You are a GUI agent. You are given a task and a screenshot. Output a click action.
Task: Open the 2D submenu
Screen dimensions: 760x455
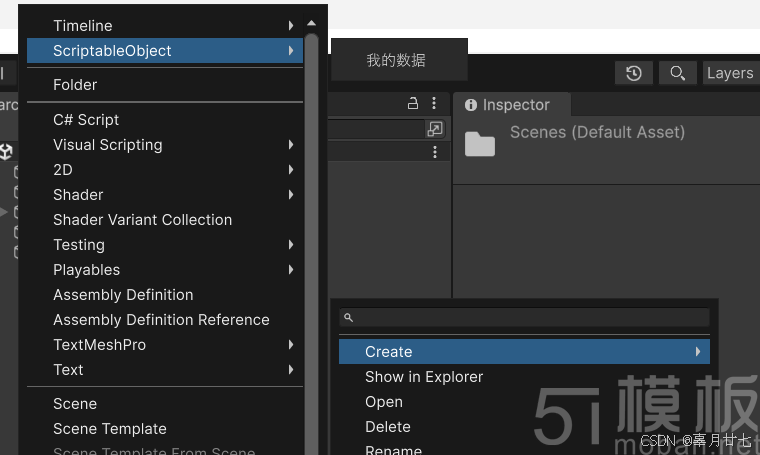[x=165, y=170]
